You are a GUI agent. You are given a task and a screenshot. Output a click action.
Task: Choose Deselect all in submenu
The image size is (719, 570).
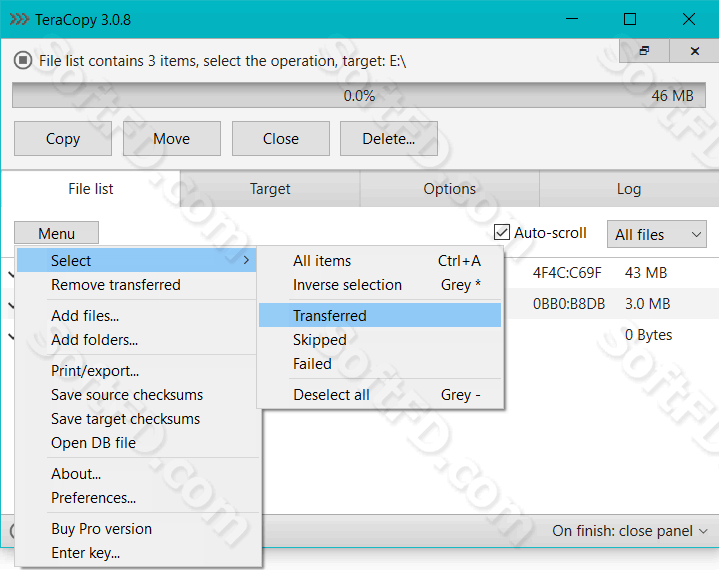coord(380,395)
